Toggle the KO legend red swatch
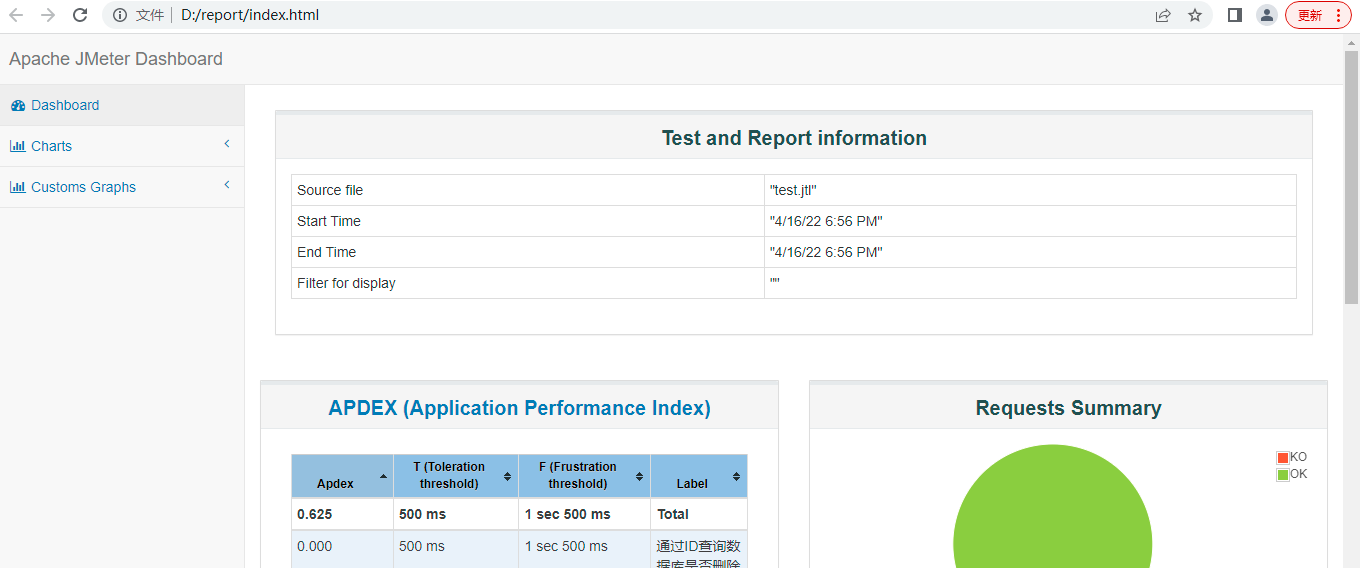Image resolution: width=1360 pixels, height=568 pixels. coord(1283,457)
